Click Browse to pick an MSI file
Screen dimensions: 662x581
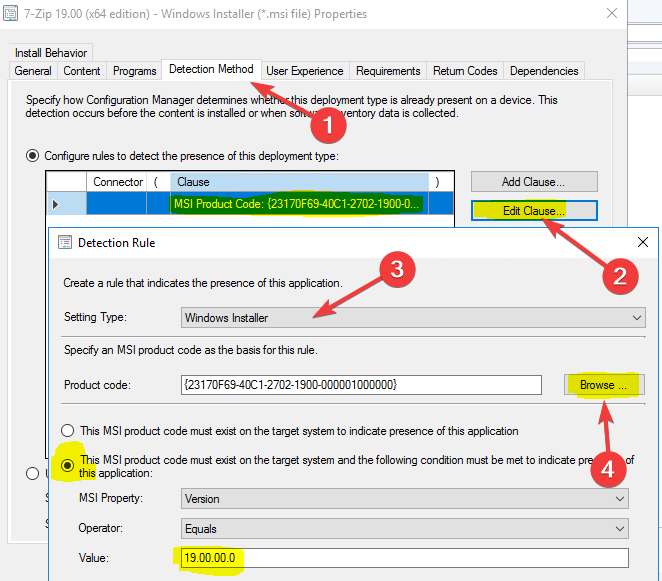coord(604,385)
